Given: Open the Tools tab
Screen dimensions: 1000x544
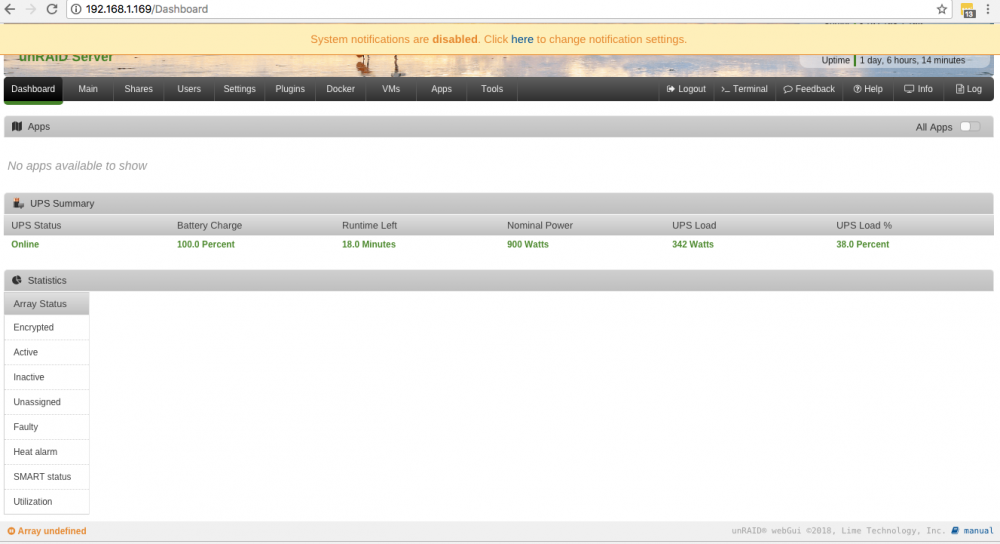Looking at the screenshot, I should click(492, 89).
